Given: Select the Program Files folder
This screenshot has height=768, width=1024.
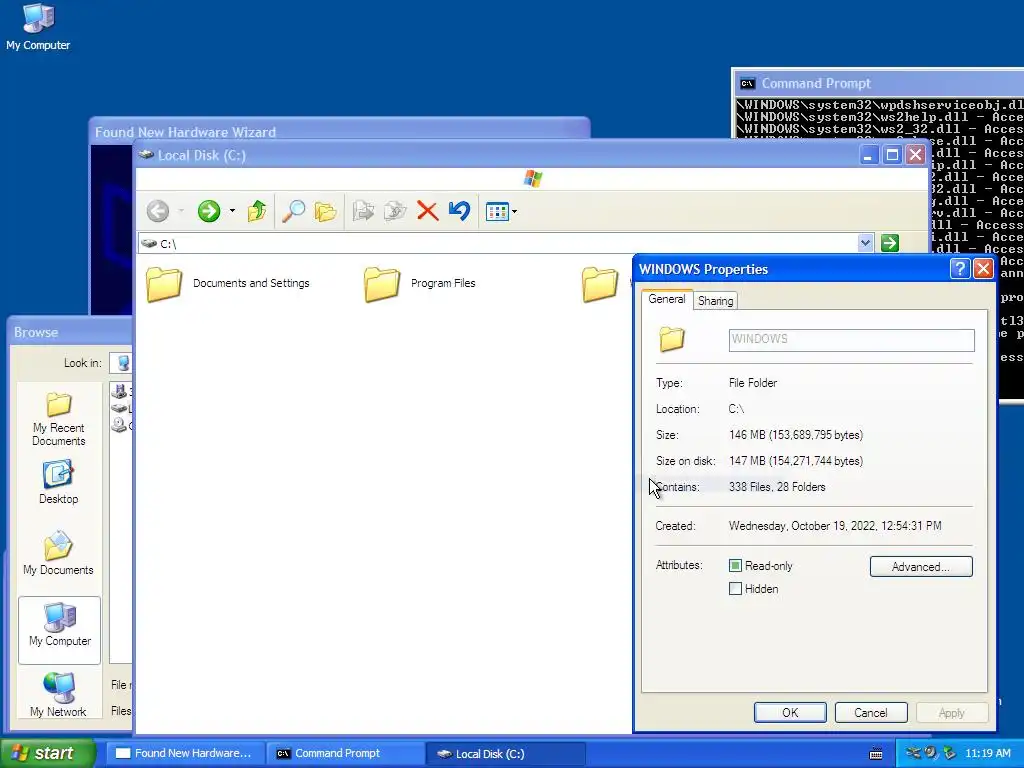Looking at the screenshot, I should (x=420, y=283).
